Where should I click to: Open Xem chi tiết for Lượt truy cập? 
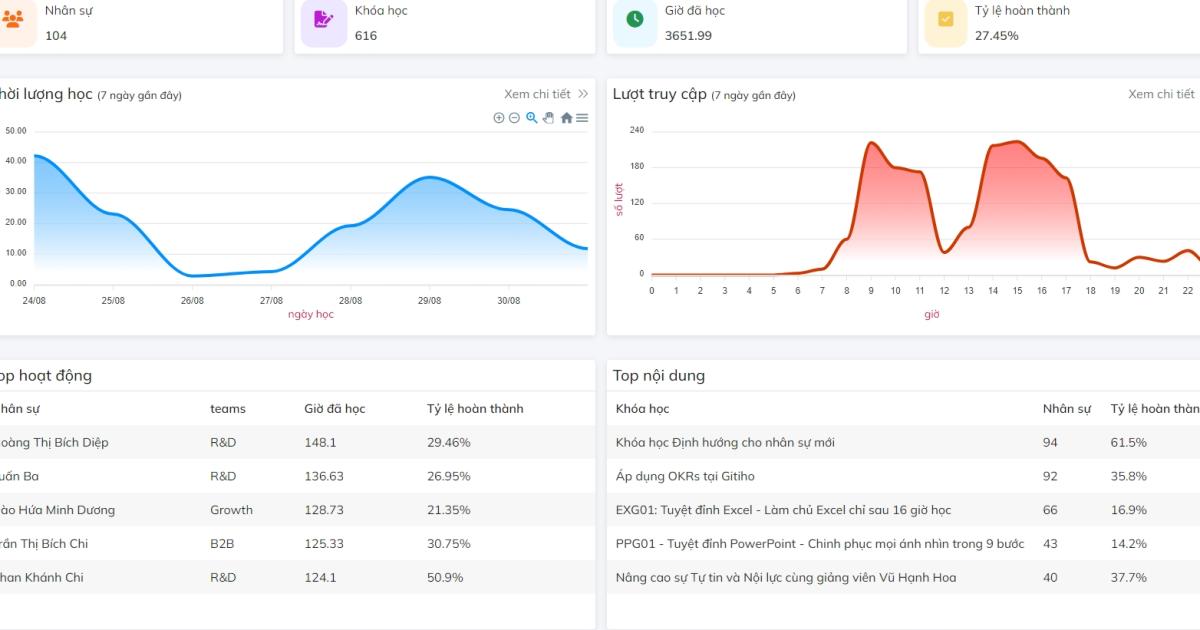tap(1161, 94)
